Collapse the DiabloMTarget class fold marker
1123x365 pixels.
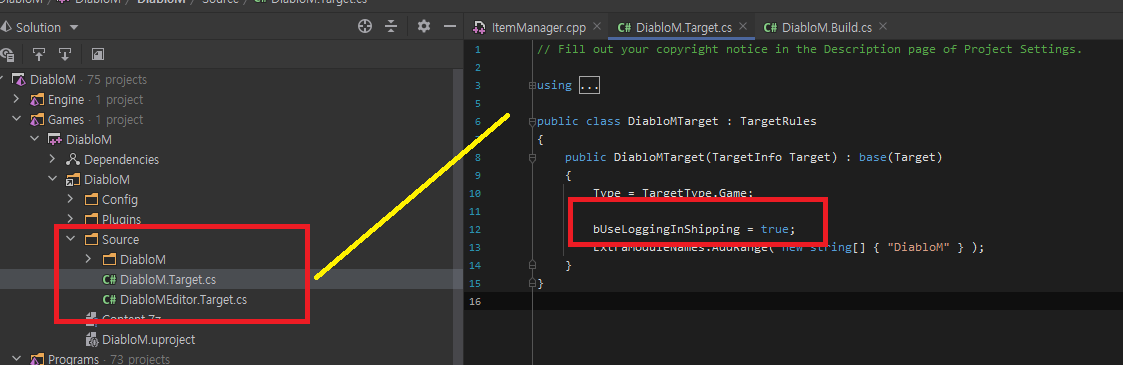pyautogui.click(x=531, y=122)
